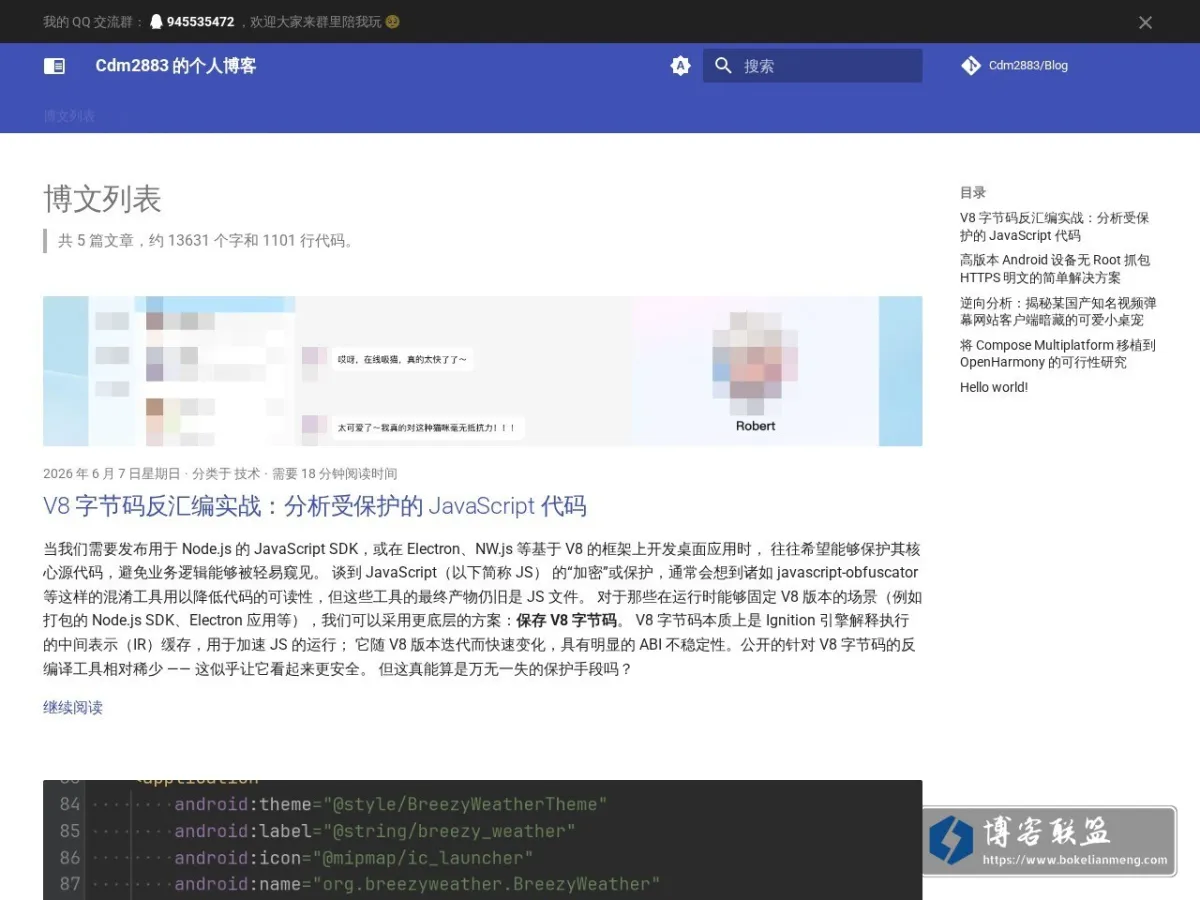Screen dimensions: 1200x900
Task: Click the 目录 table of contents heading
Action: pyautogui.click(x=973, y=193)
